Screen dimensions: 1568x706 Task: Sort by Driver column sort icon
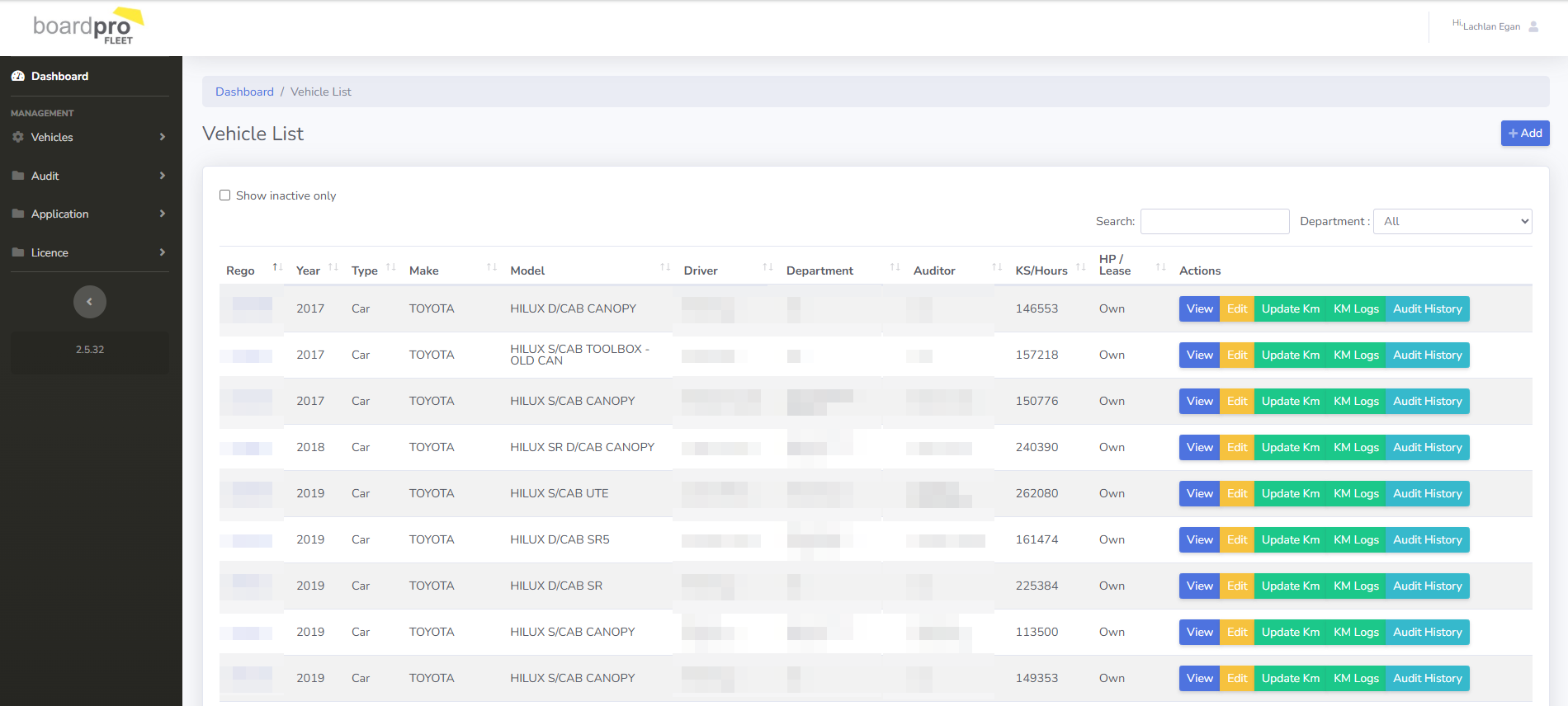coord(767,267)
